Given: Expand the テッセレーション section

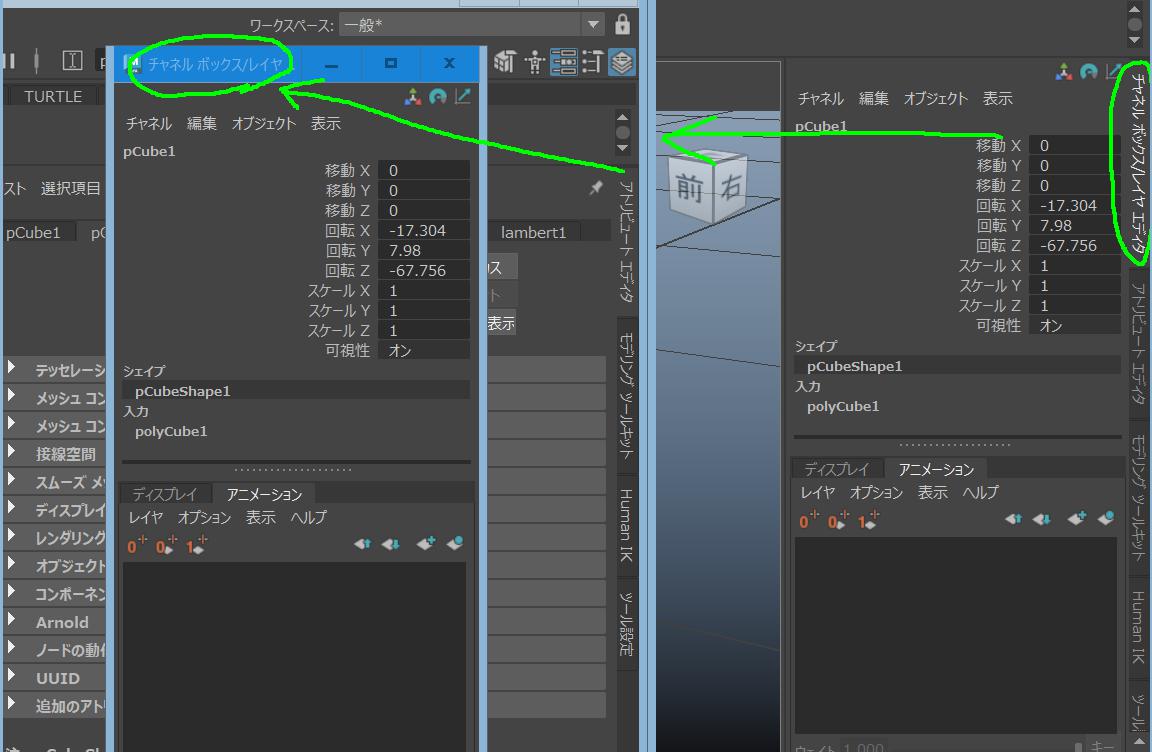Looking at the screenshot, I should point(11,366).
